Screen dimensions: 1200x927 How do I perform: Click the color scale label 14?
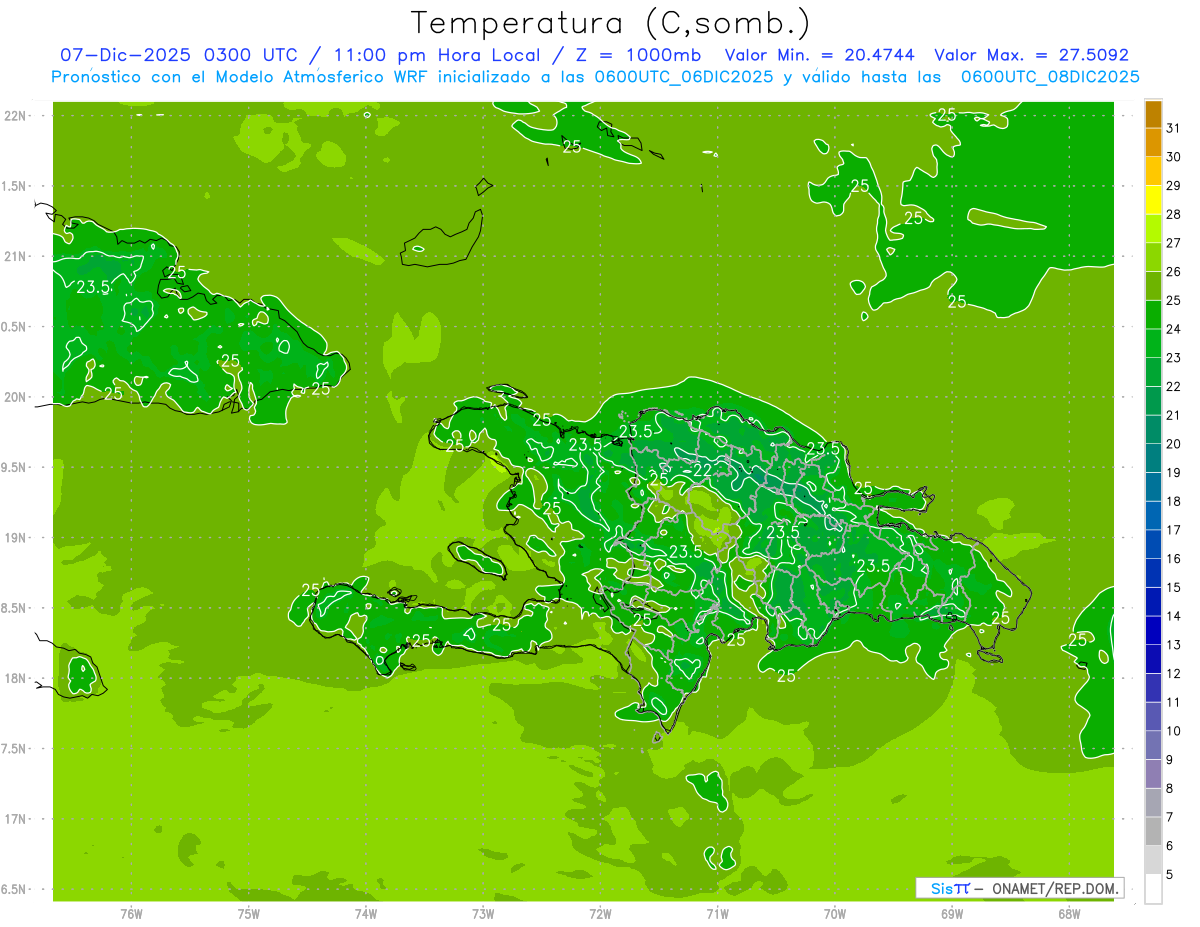pos(1174,616)
